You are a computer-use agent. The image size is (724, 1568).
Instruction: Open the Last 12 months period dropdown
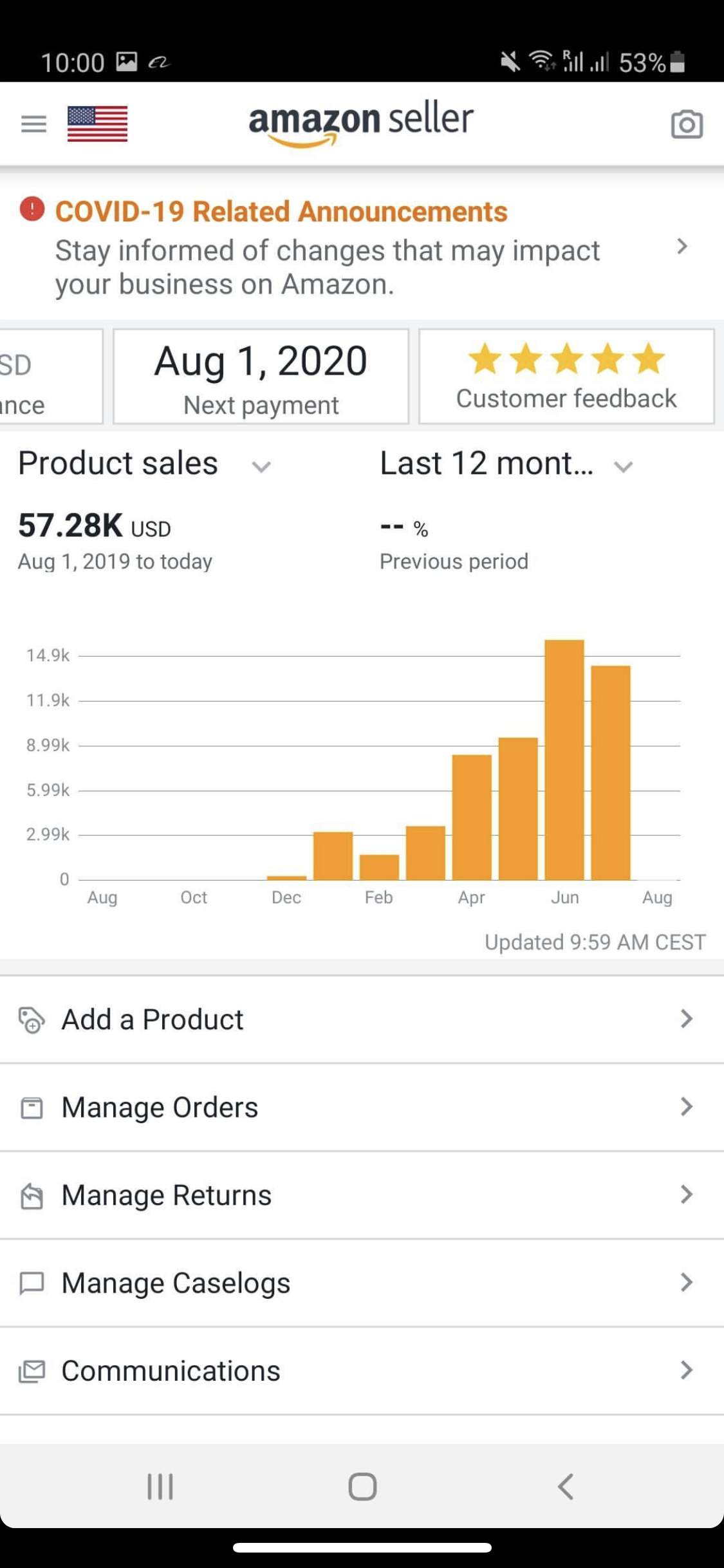(623, 466)
